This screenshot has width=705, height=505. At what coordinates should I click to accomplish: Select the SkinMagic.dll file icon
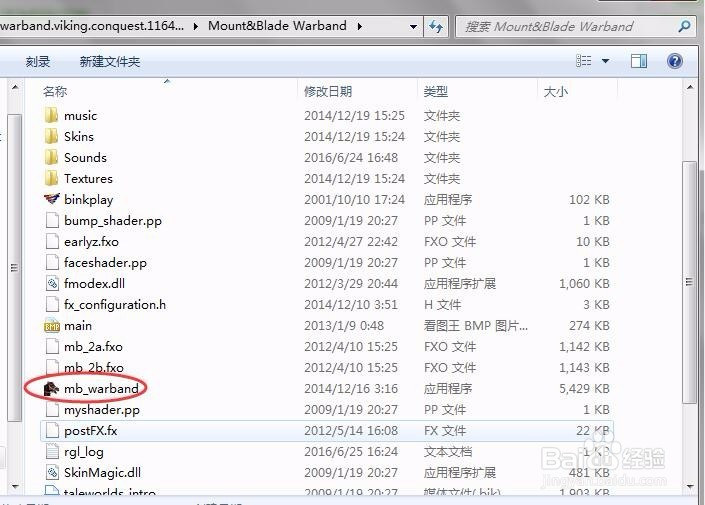tap(52, 473)
